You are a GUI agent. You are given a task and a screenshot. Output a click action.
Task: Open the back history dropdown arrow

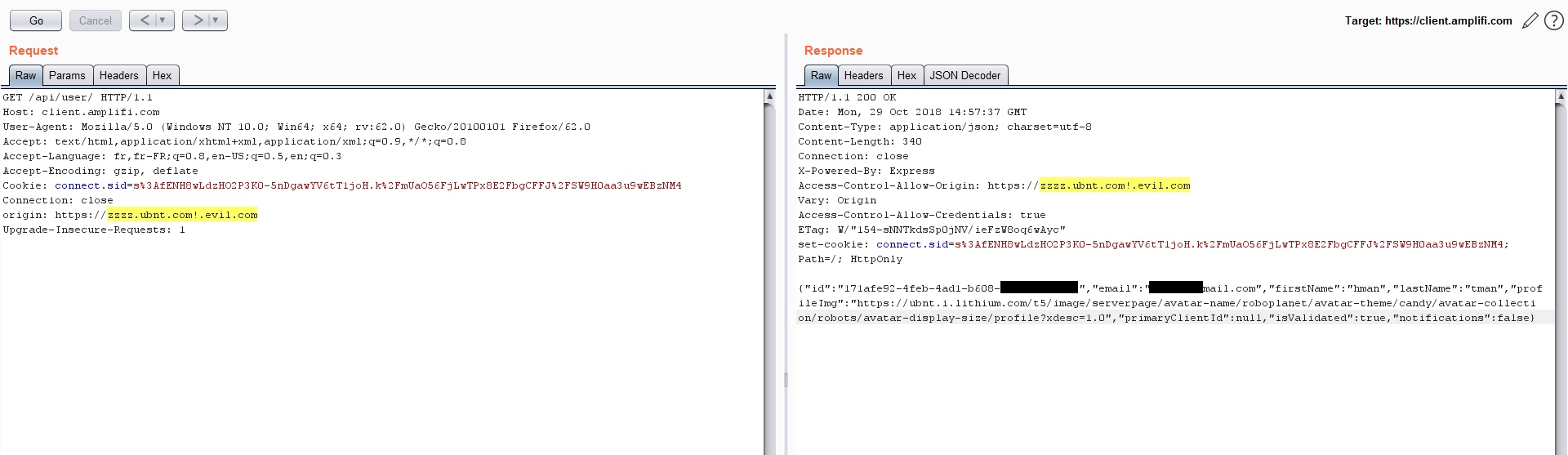click(163, 20)
